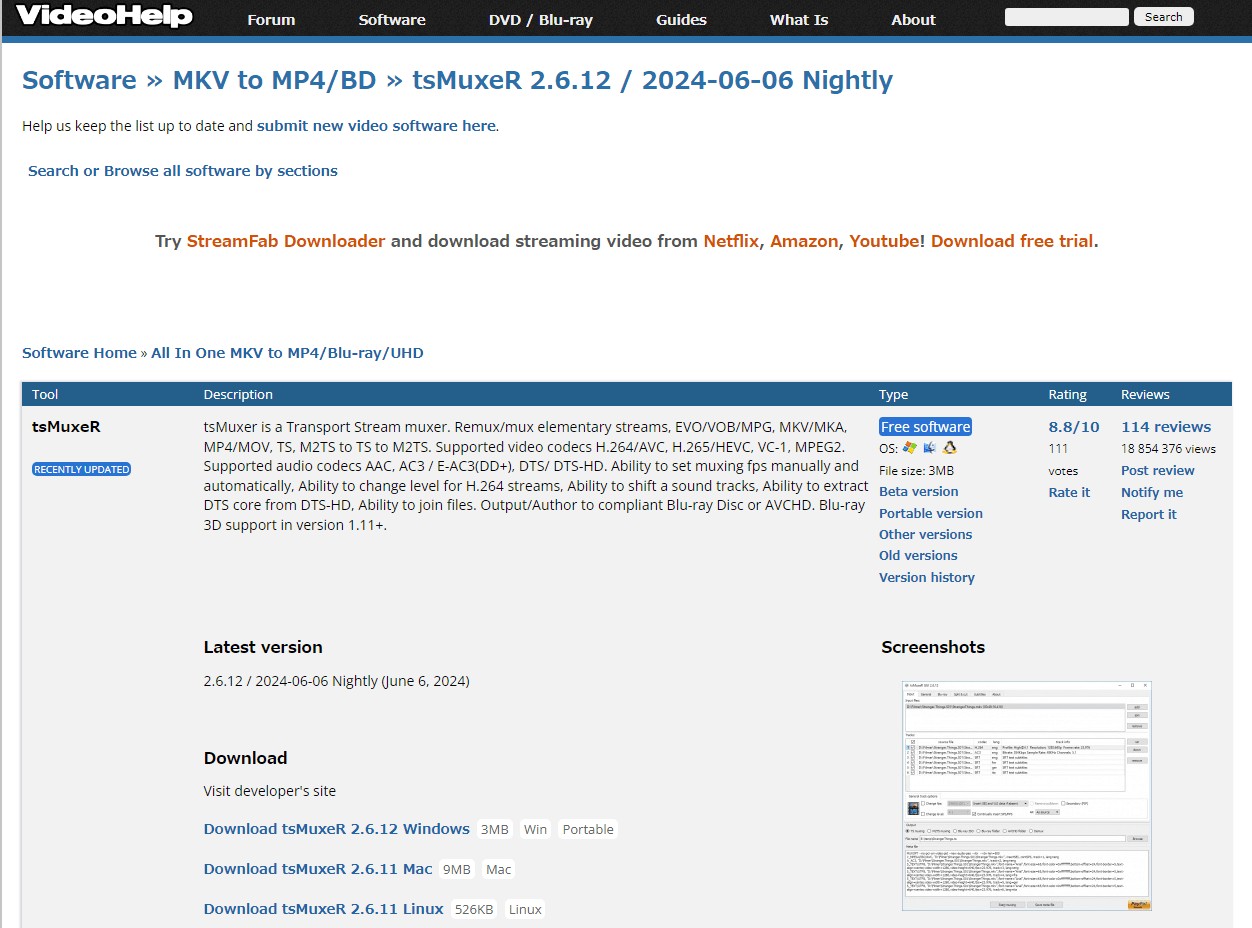Viewport: 1252px width, 928px height.
Task: Open the DVD / Blu-ray menu
Action: click(541, 20)
